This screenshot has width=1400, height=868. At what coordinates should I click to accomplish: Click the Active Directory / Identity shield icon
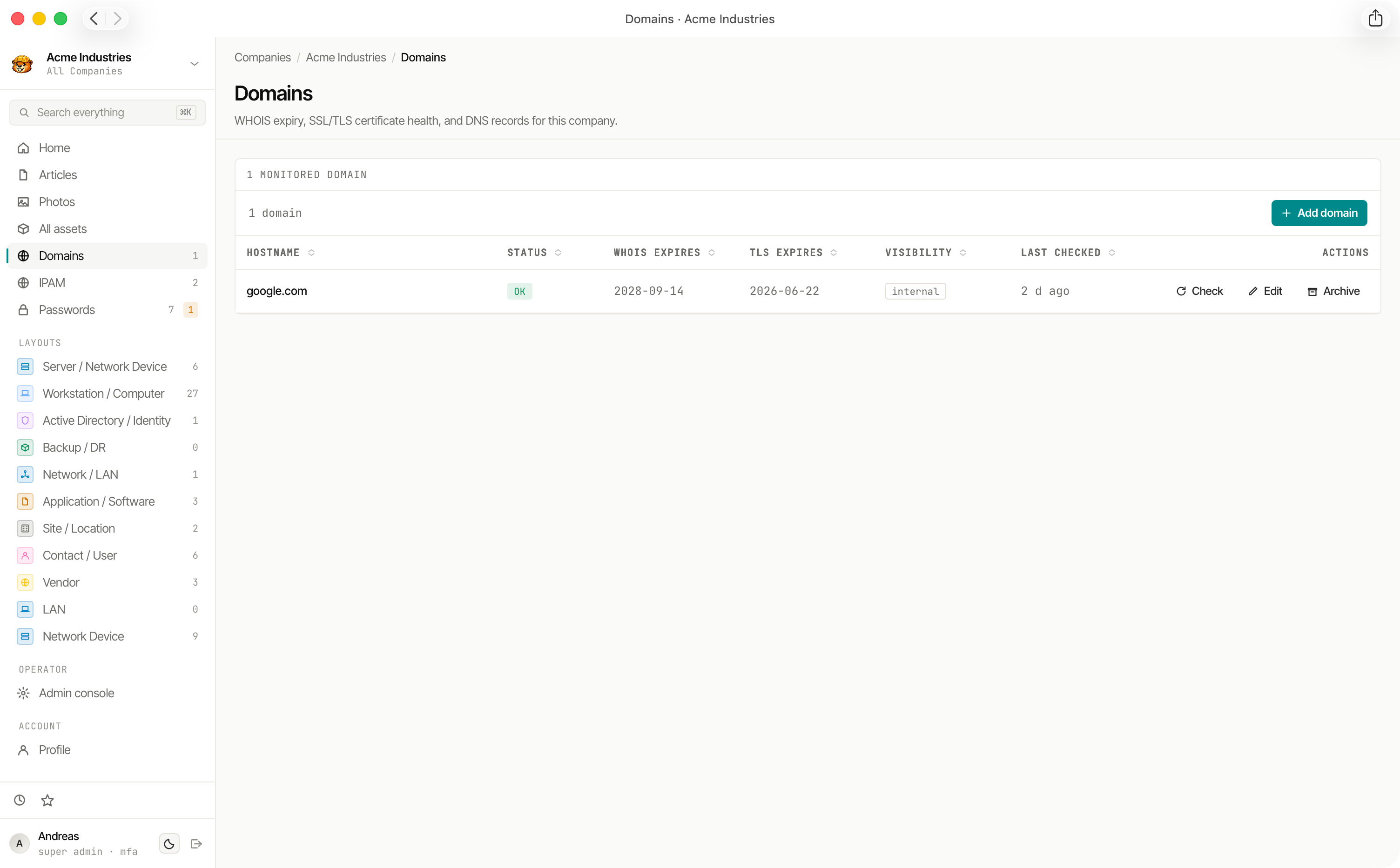pyautogui.click(x=25, y=421)
